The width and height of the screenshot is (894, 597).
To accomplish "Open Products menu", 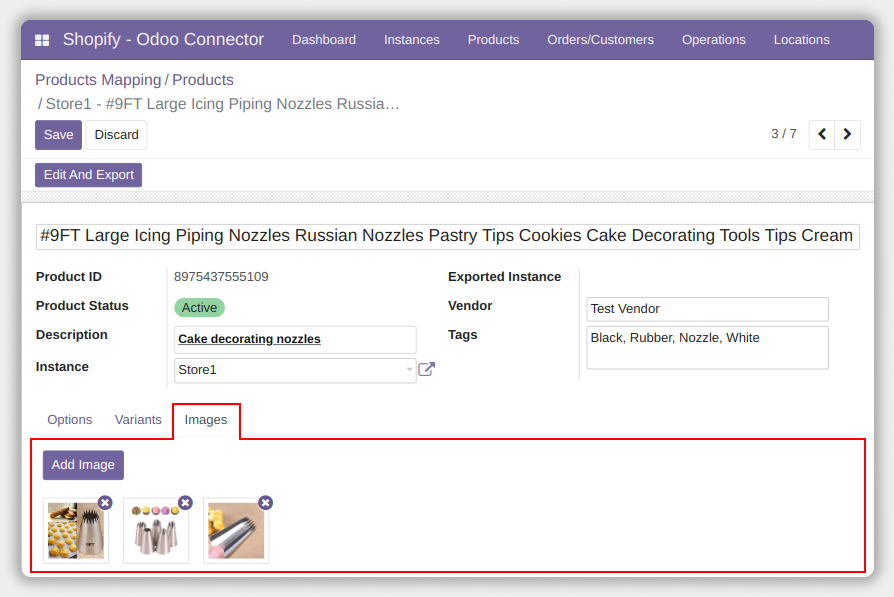I will [x=493, y=40].
